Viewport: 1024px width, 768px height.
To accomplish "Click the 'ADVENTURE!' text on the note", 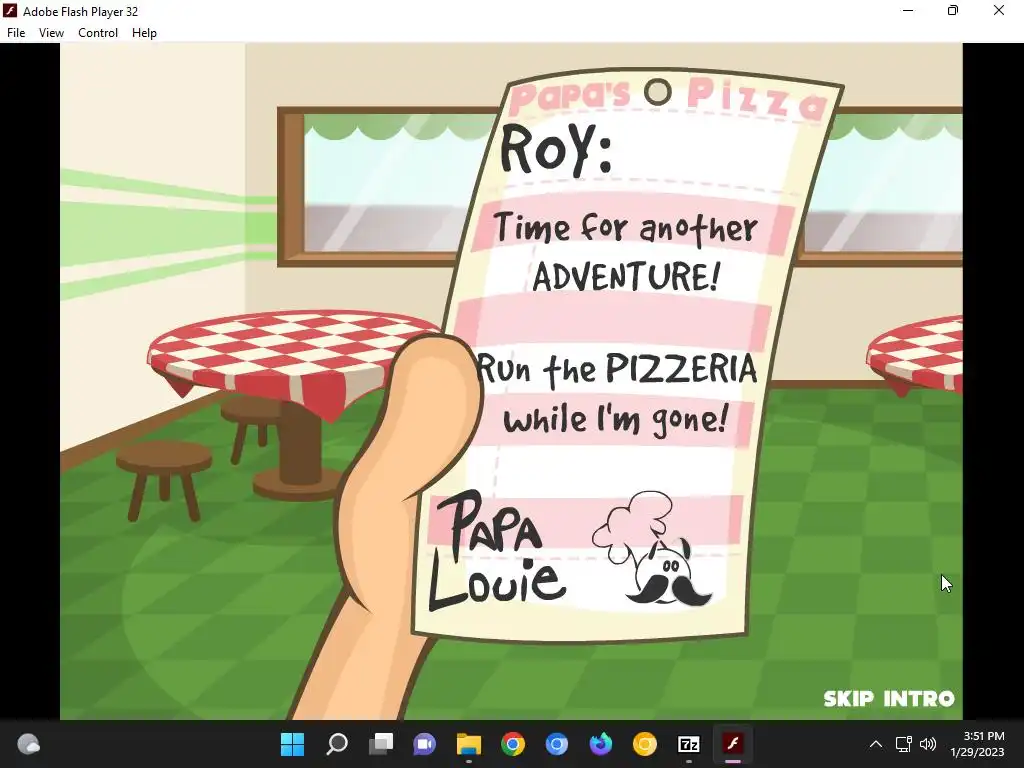I will (x=626, y=276).
